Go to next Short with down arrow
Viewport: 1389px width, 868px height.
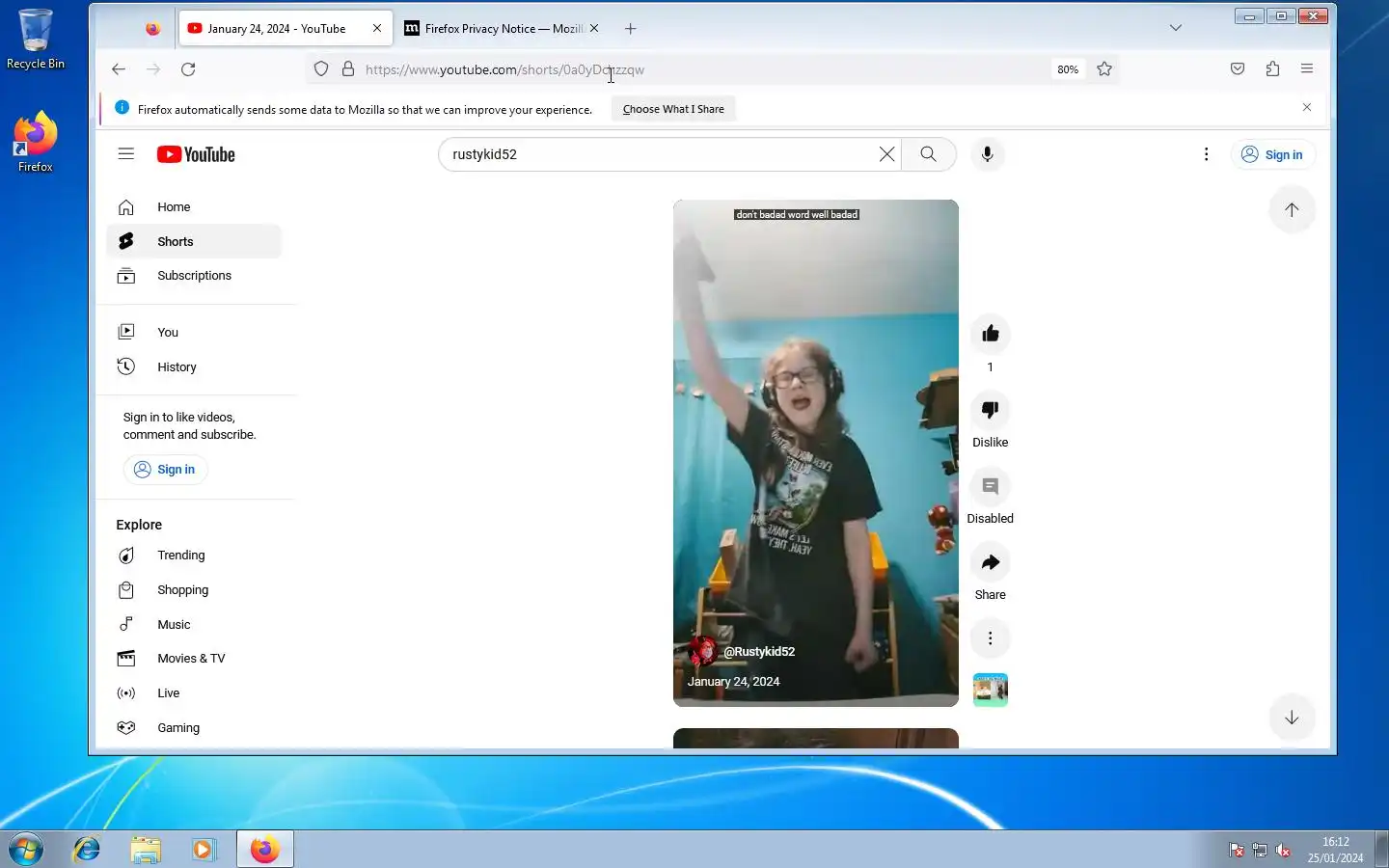[x=1292, y=718]
